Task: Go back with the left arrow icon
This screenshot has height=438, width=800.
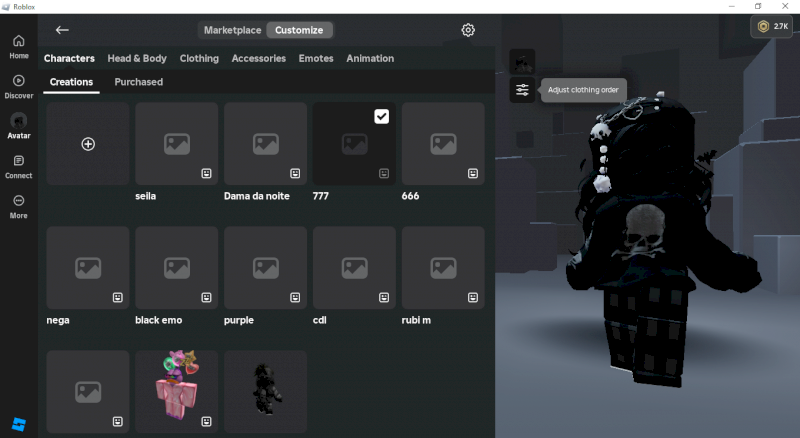Action: tap(62, 30)
